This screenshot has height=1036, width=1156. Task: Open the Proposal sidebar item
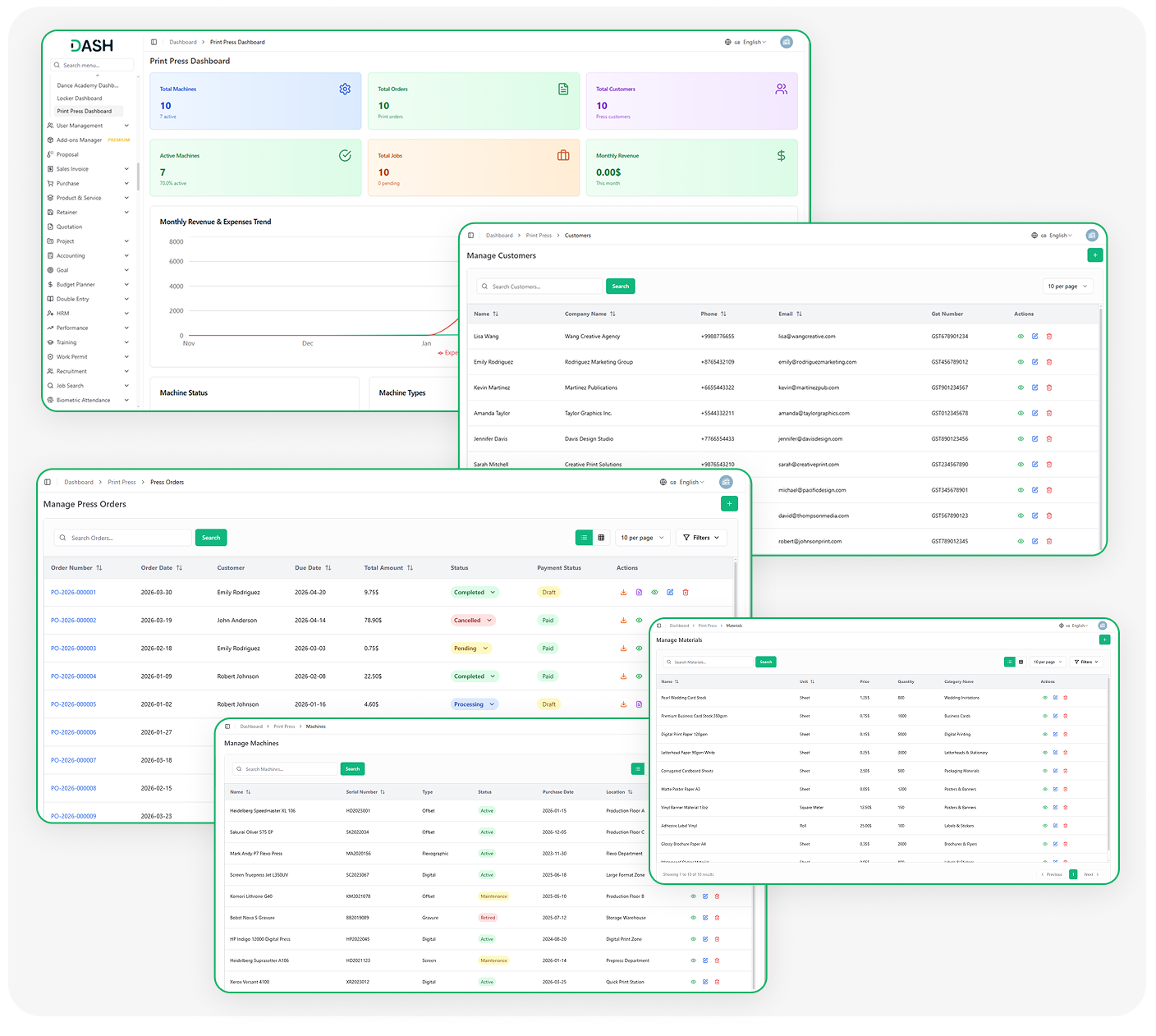point(67,154)
